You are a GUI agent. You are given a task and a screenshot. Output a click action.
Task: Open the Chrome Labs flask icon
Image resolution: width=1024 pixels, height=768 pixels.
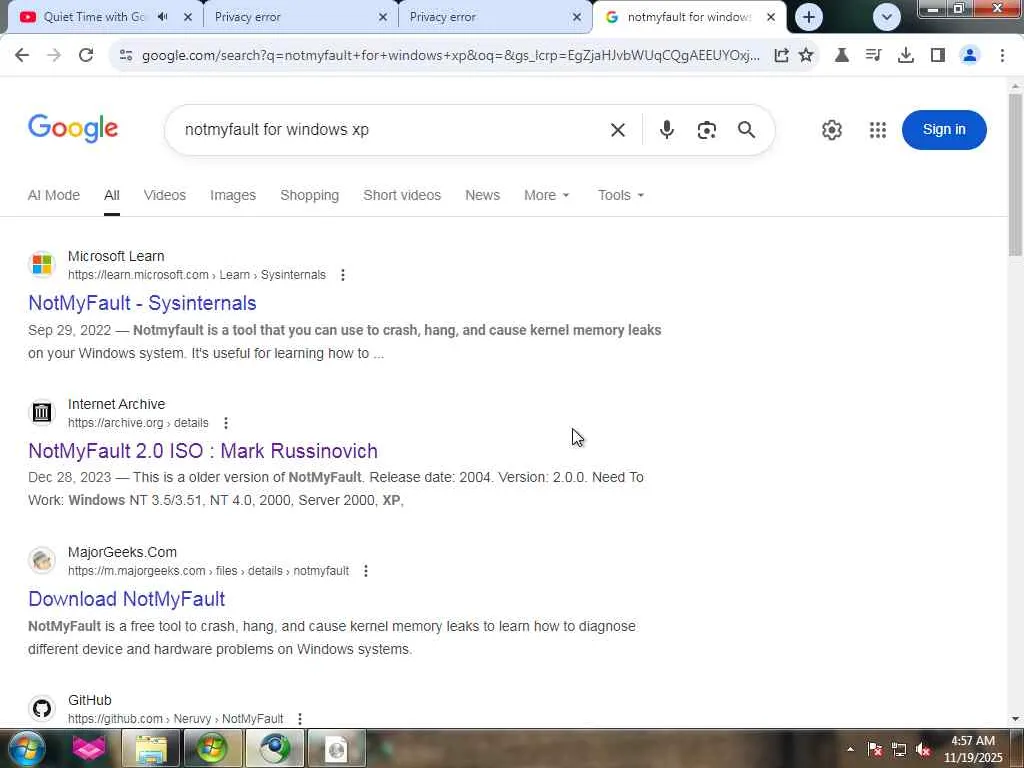click(842, 55)
